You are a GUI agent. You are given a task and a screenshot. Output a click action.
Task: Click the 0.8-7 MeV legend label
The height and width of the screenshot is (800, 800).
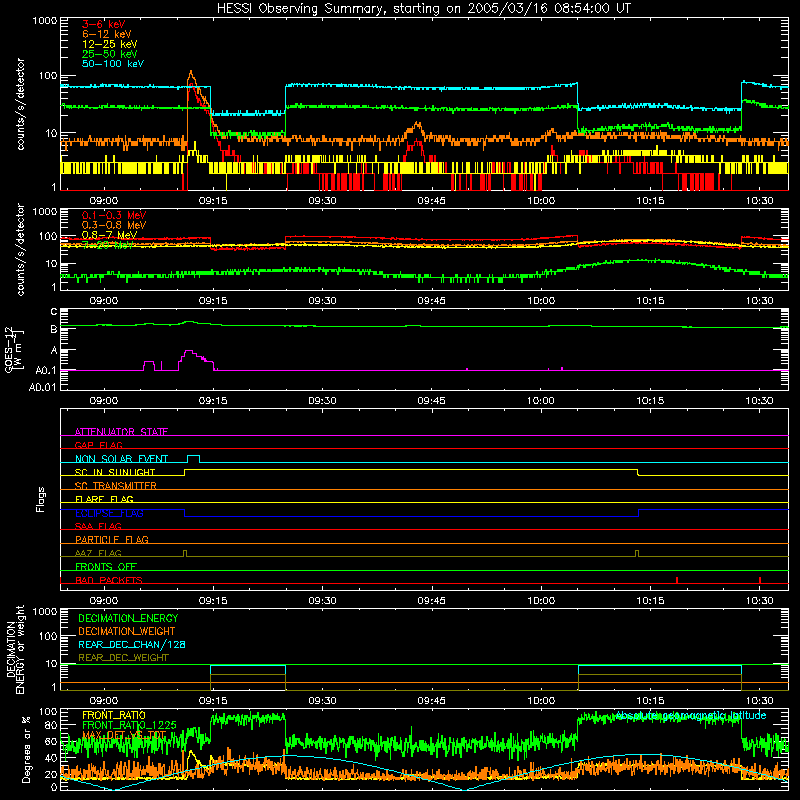click(x=109, y=235)
